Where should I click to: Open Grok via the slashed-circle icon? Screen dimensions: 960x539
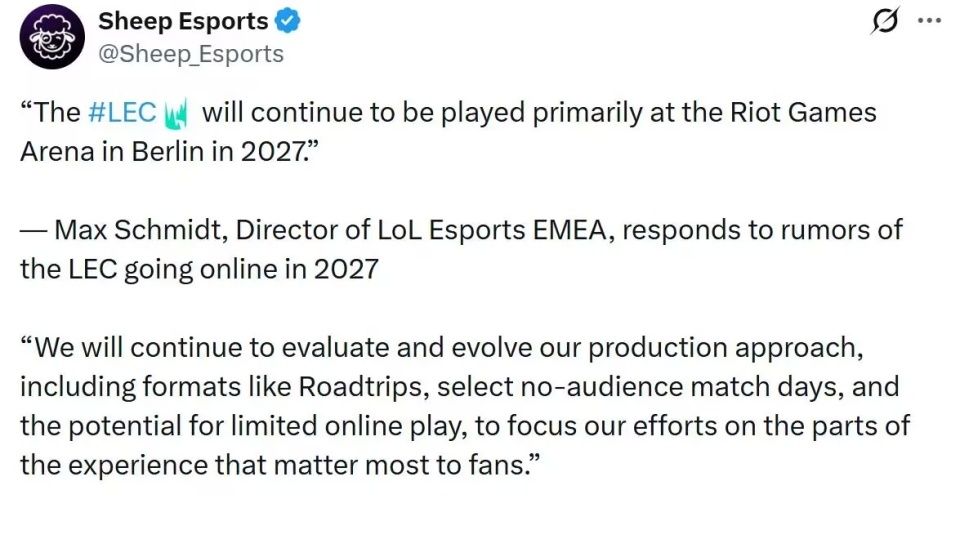pos(884,21)
